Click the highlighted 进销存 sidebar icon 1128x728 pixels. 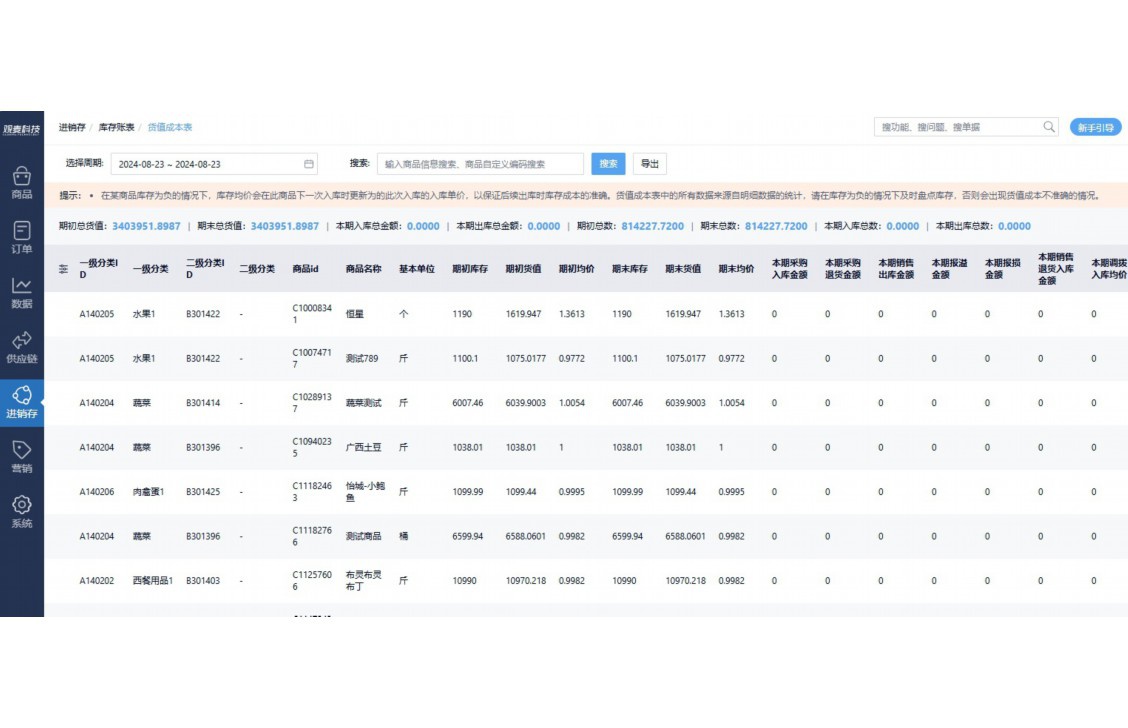pos(22,397)
